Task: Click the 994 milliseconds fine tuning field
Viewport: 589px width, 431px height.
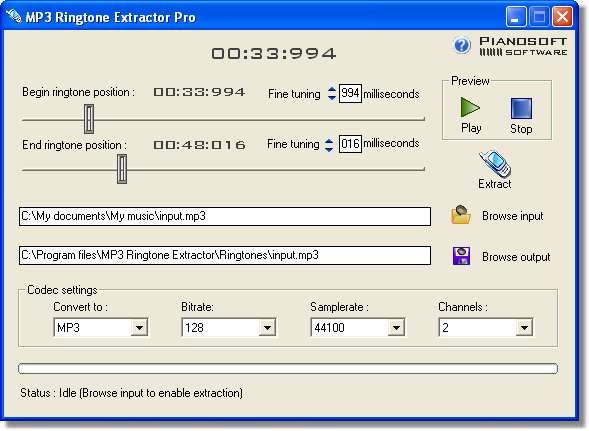Action: coord(350,93)
